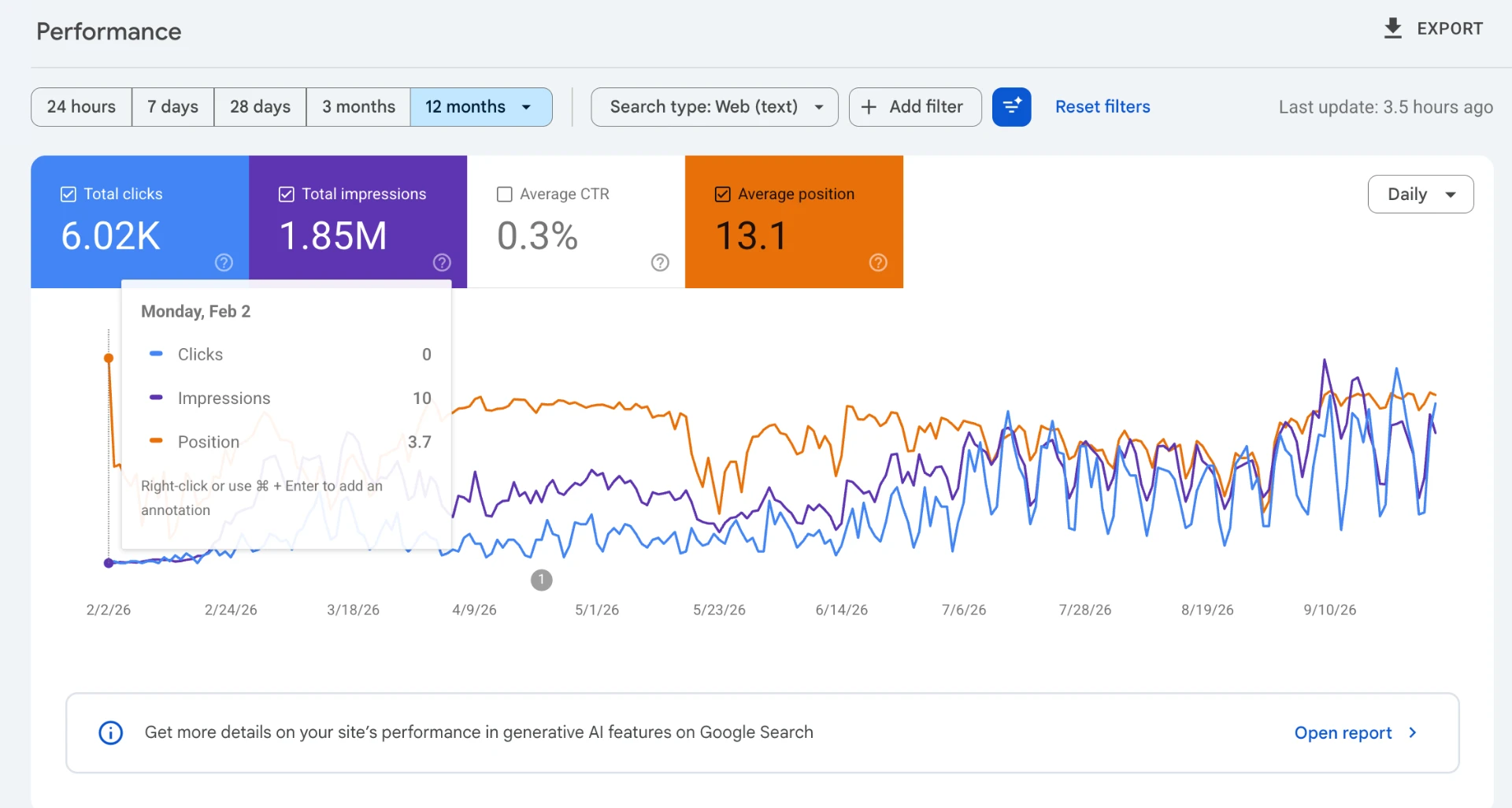Open the Daily granularity dropdown
Screen dimensions: 1512x808
tap(1421, 194)
